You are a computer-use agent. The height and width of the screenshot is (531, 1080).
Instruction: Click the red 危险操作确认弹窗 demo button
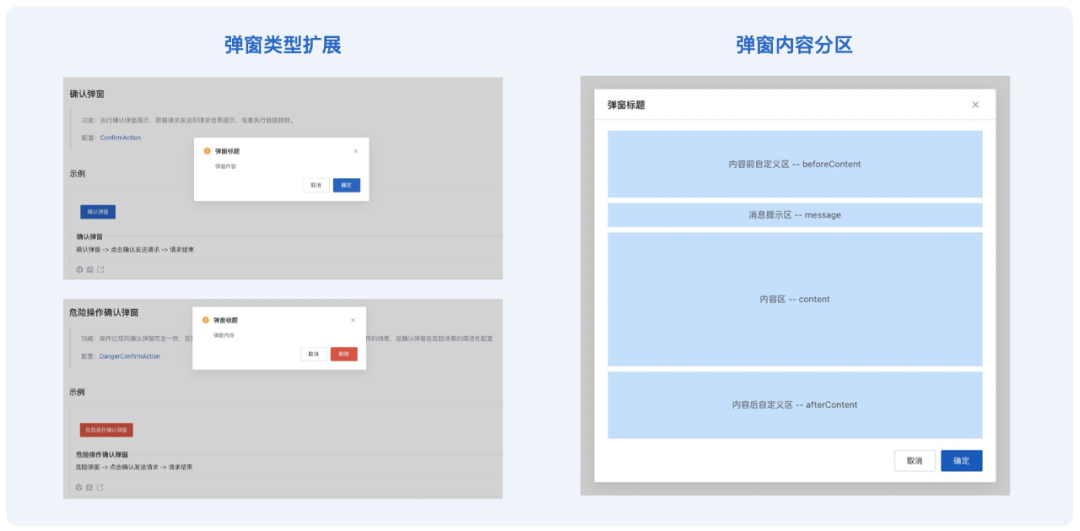pyautogui.click(x=106, y=430)
